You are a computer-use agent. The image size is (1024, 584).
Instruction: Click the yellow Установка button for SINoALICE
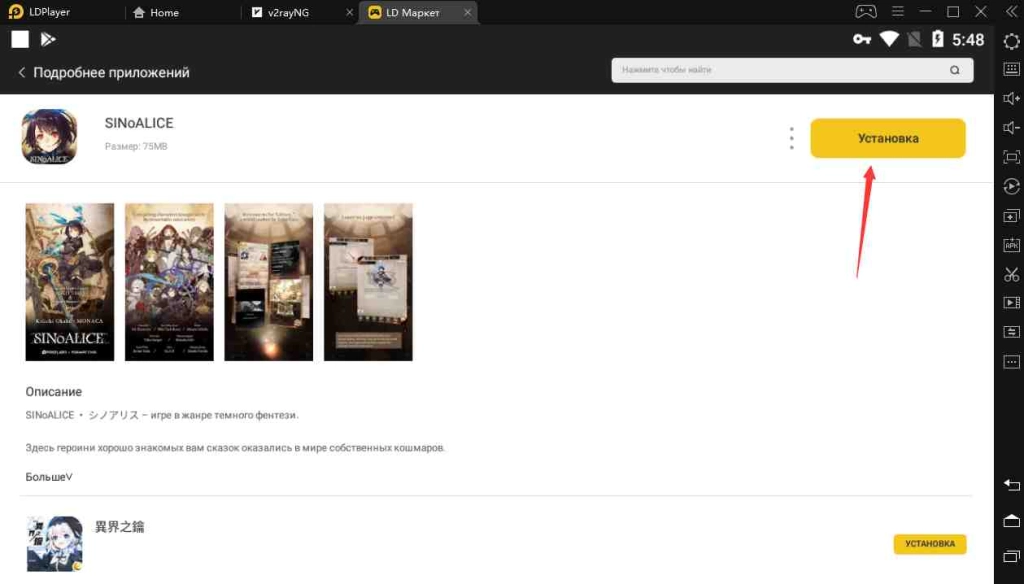point(887,138)
